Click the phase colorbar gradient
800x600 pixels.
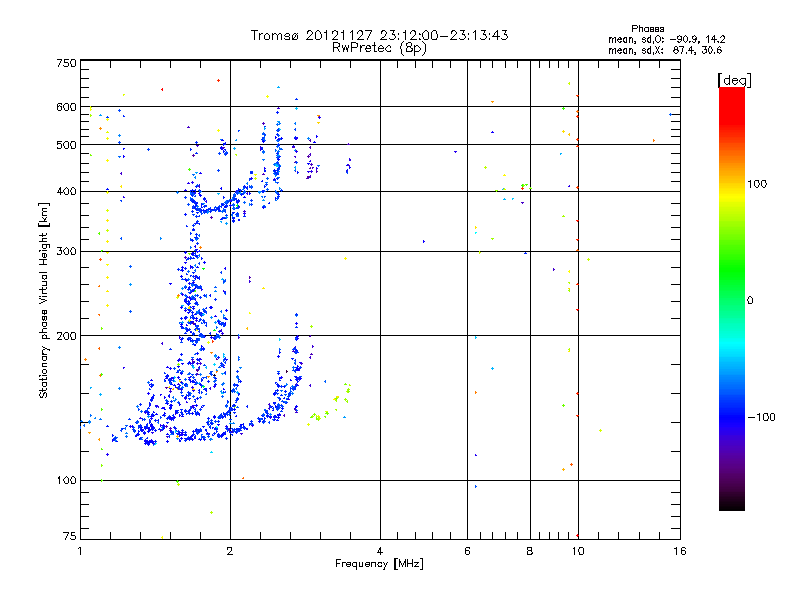[732, 298]
